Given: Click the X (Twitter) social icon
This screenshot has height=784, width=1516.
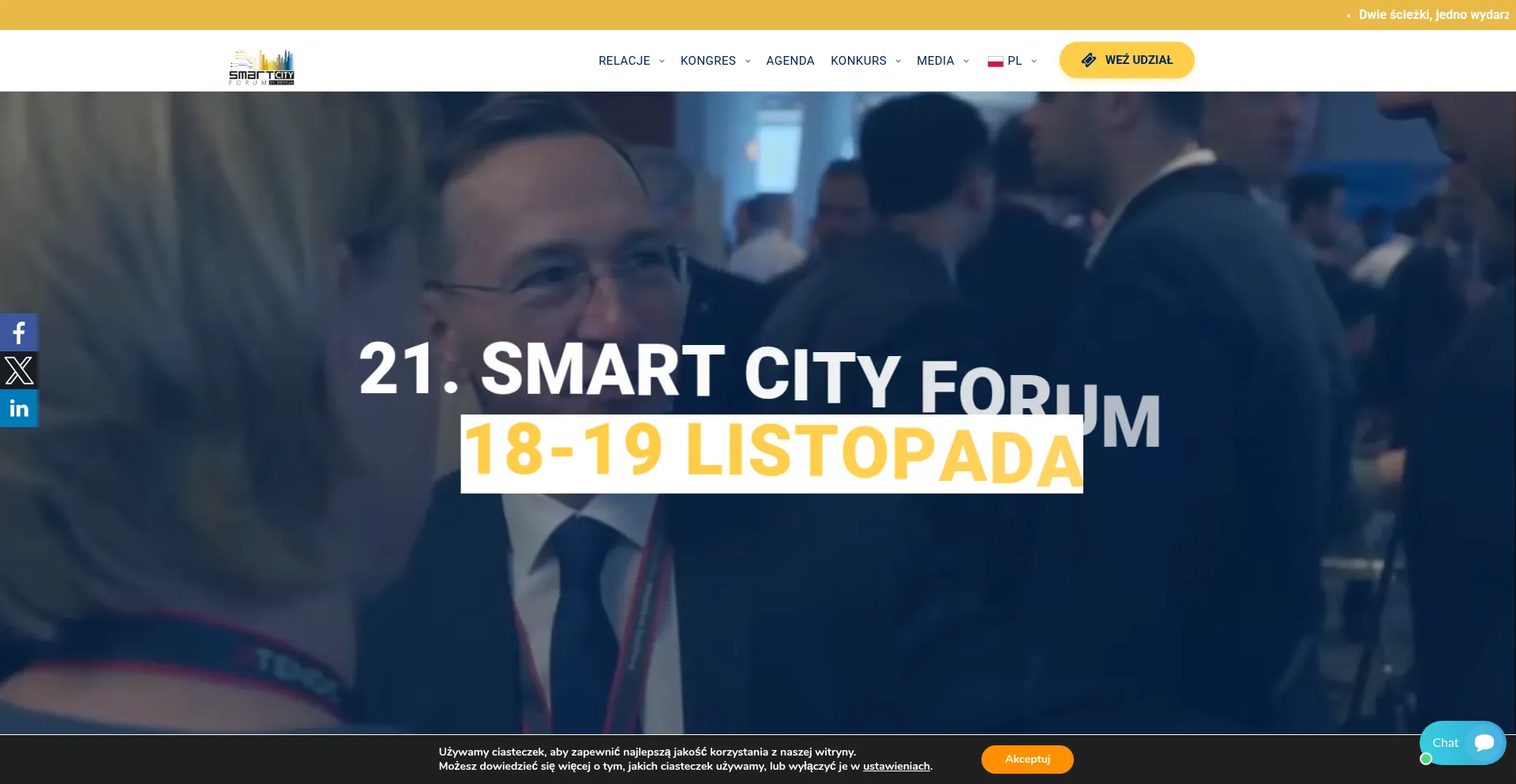Looking at the screenshot, I should click(19, 370).
